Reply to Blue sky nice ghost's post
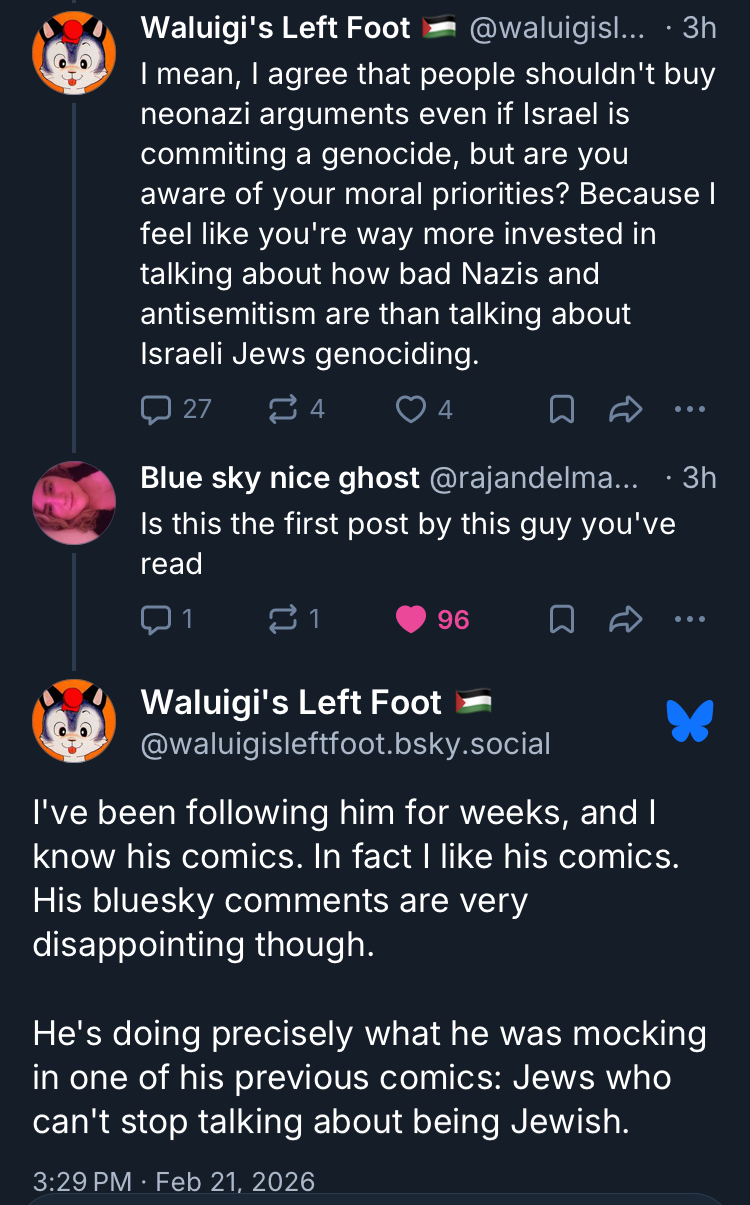 157,620
